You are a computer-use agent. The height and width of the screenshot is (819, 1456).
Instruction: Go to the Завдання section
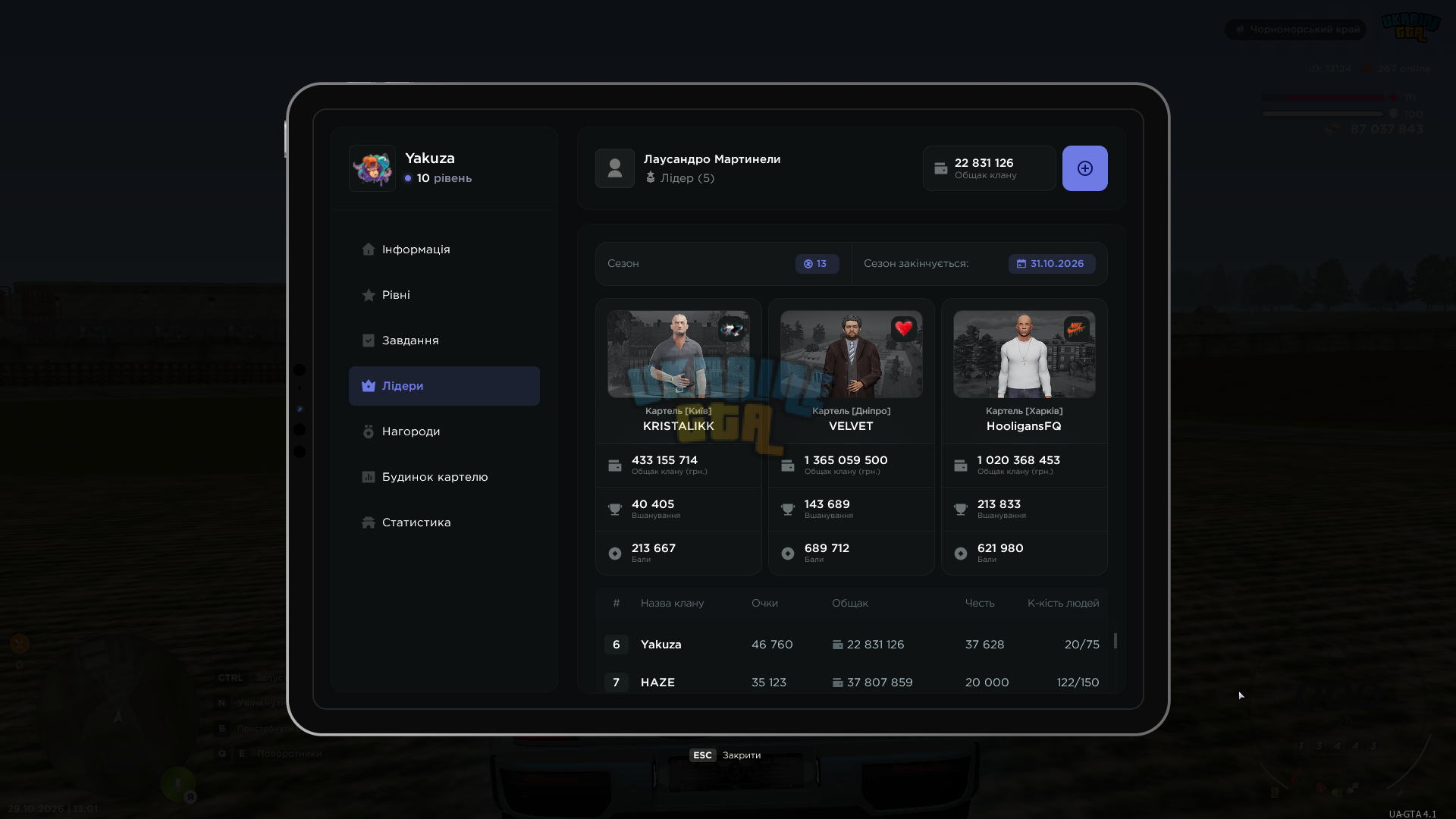coord(444,340)
